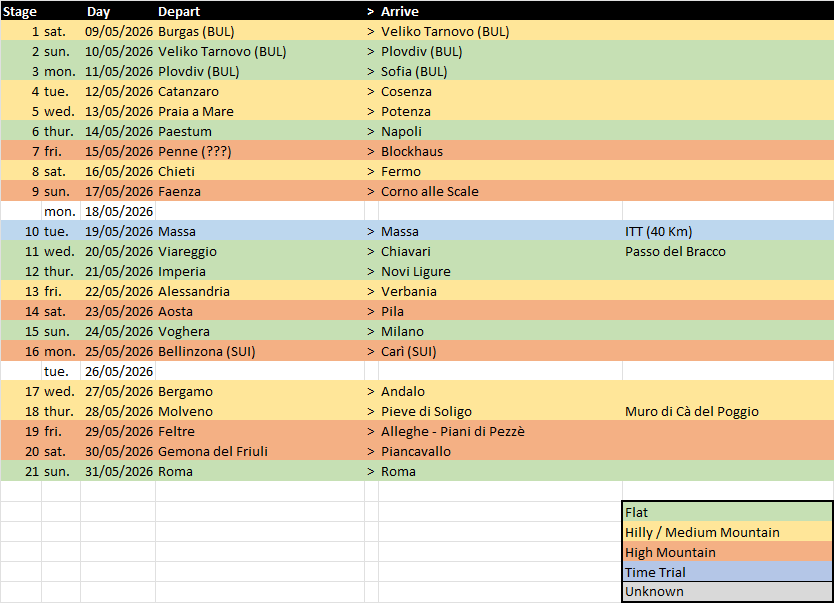Click the Corno alle Scale arrival cell
The width and height of the screenshot is (834, 603).
[429, 191]
